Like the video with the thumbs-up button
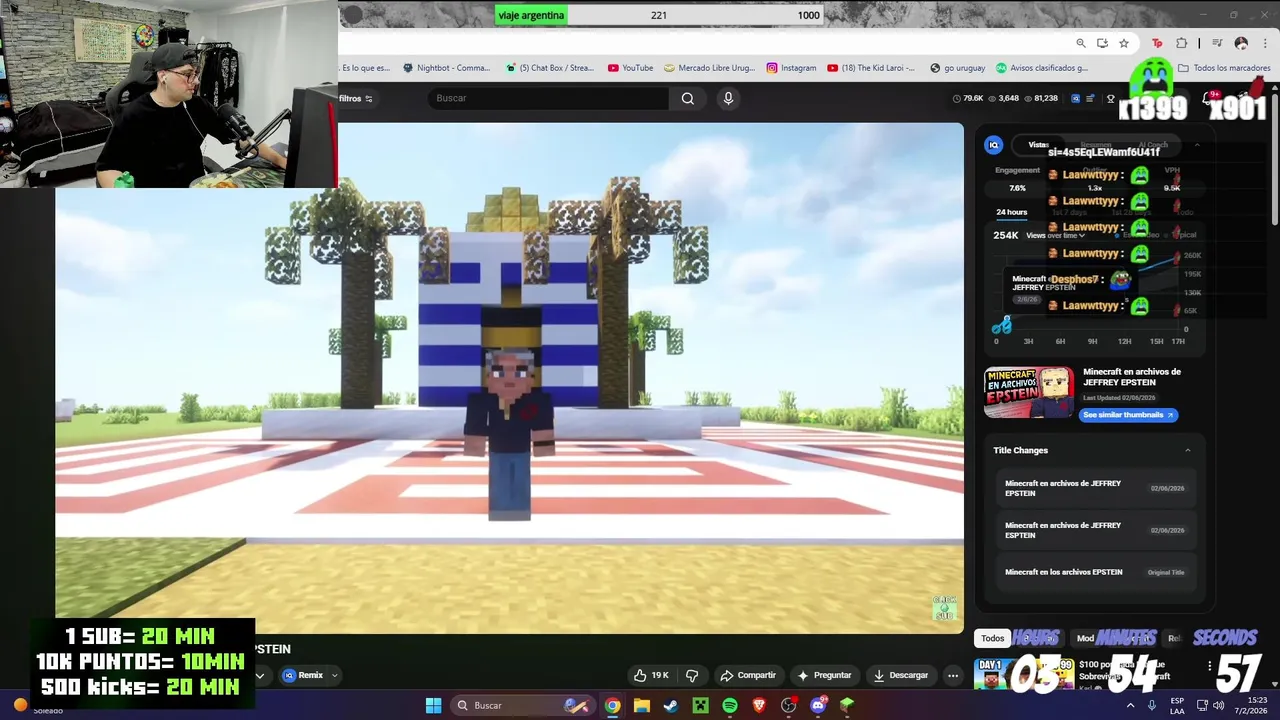Screen dimensions: 1280x720 [x=650, y=675]
